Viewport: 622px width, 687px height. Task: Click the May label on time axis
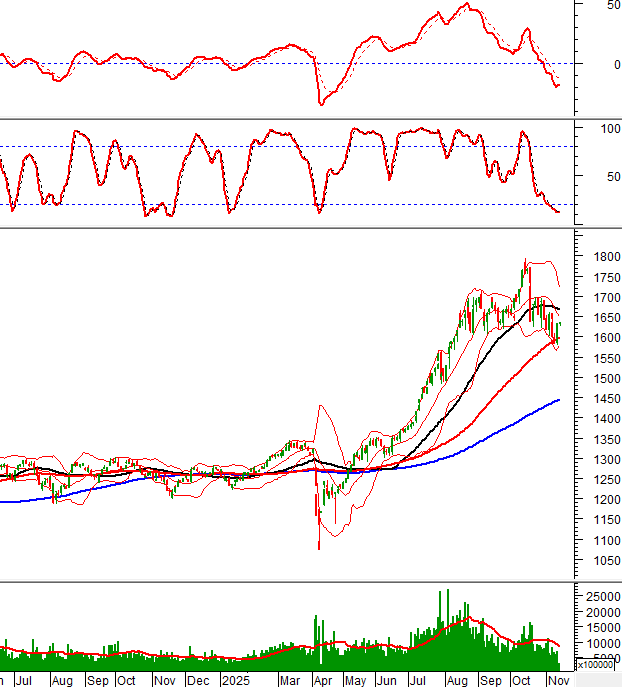[355, 680]
